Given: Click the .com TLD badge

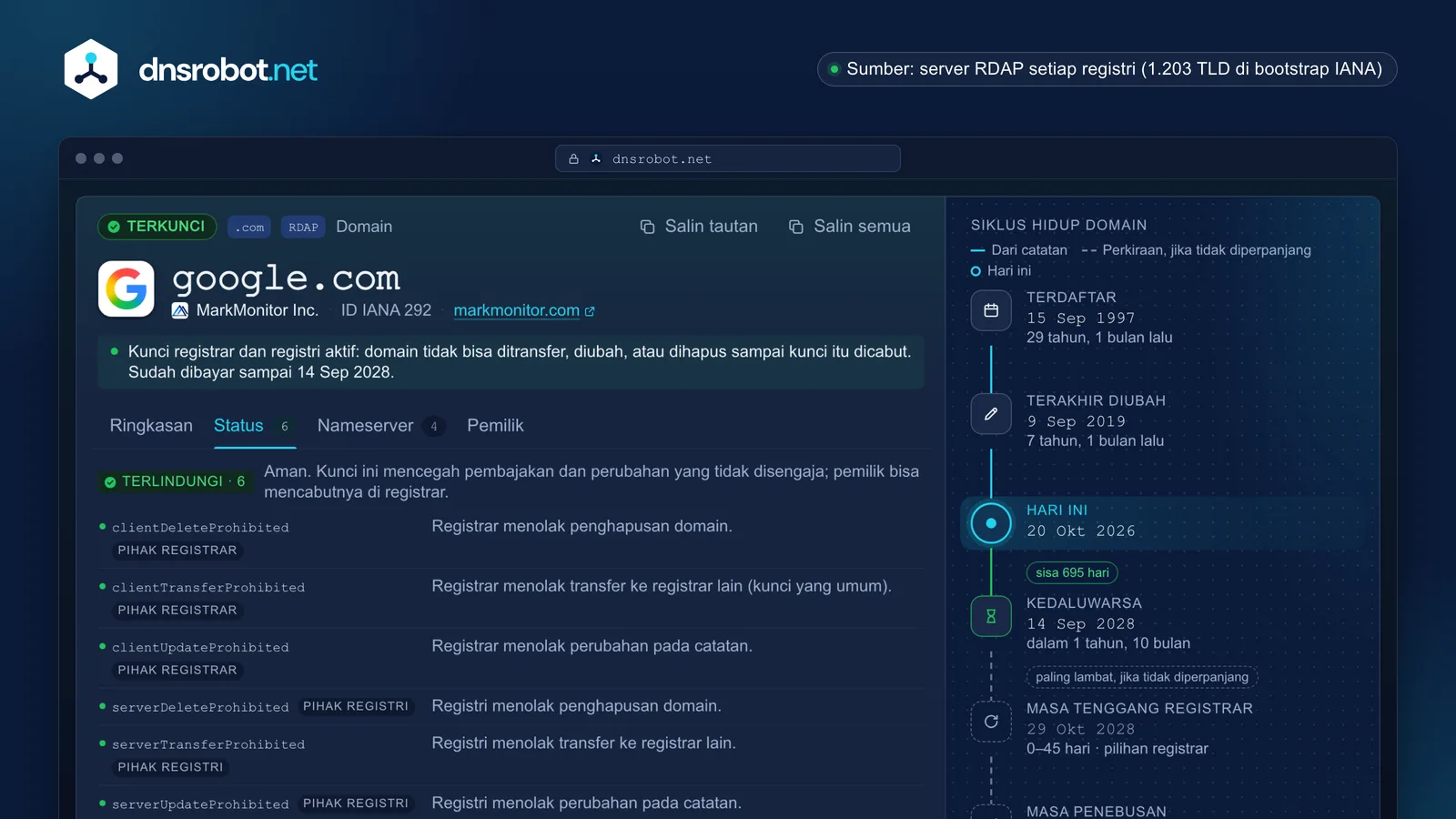Looking at the screenshot, I should click(x=249, y=227).
